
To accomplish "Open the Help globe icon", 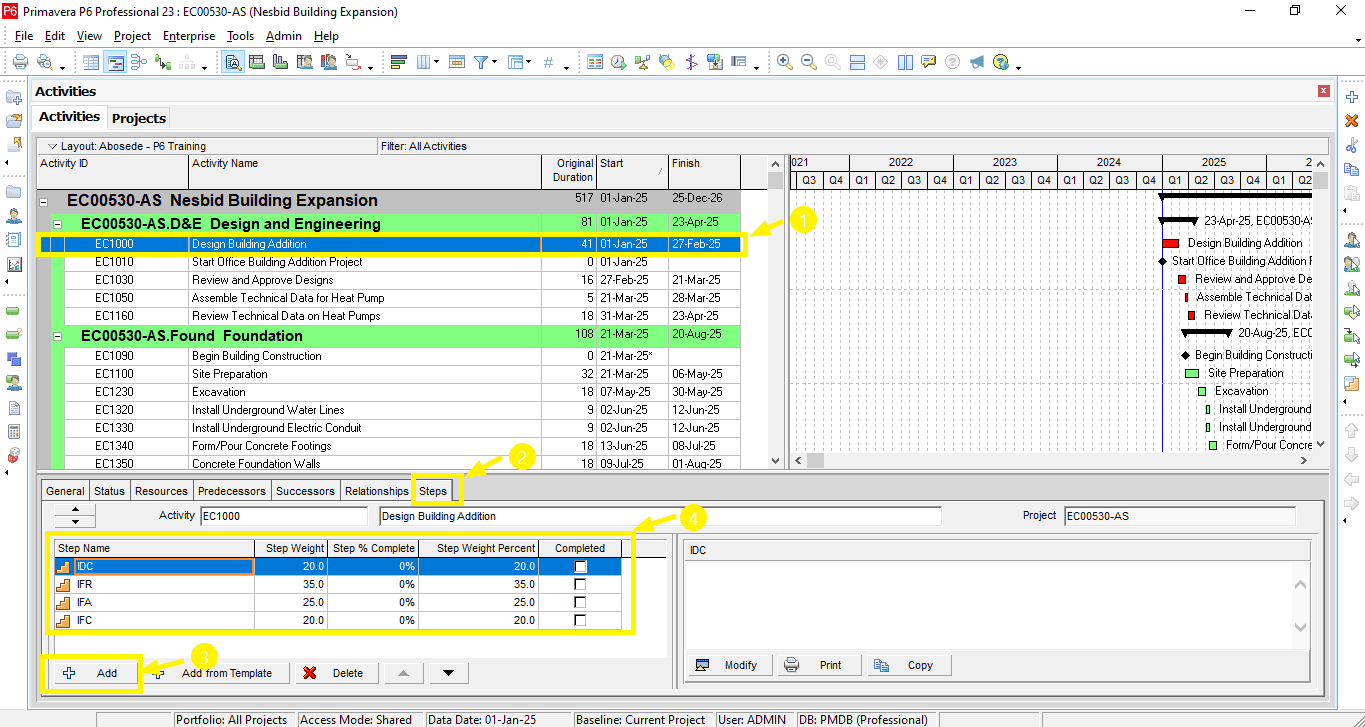I will (1001, 62).
